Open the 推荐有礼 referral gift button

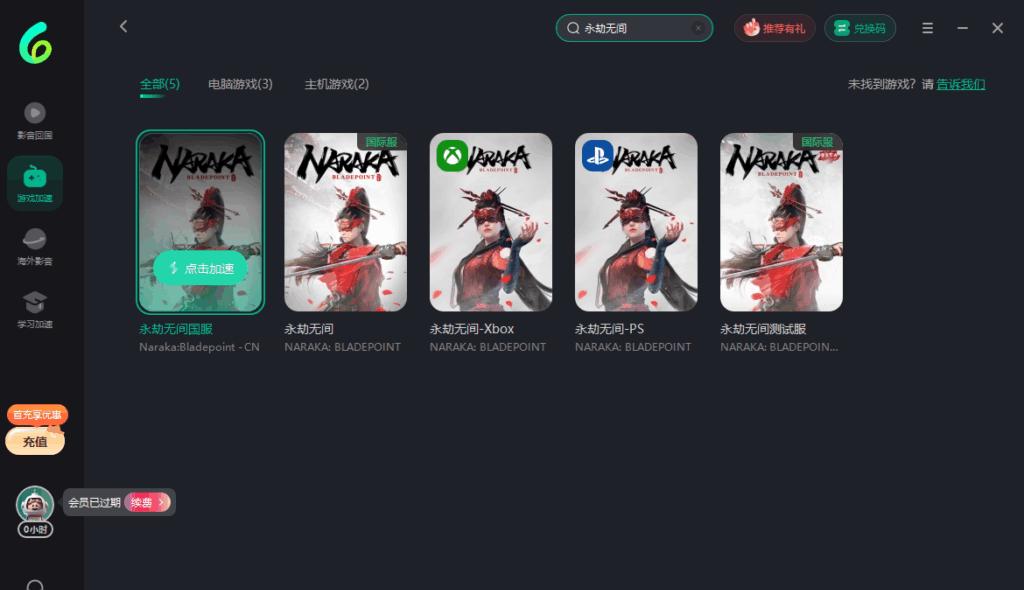tap(775, 28)
